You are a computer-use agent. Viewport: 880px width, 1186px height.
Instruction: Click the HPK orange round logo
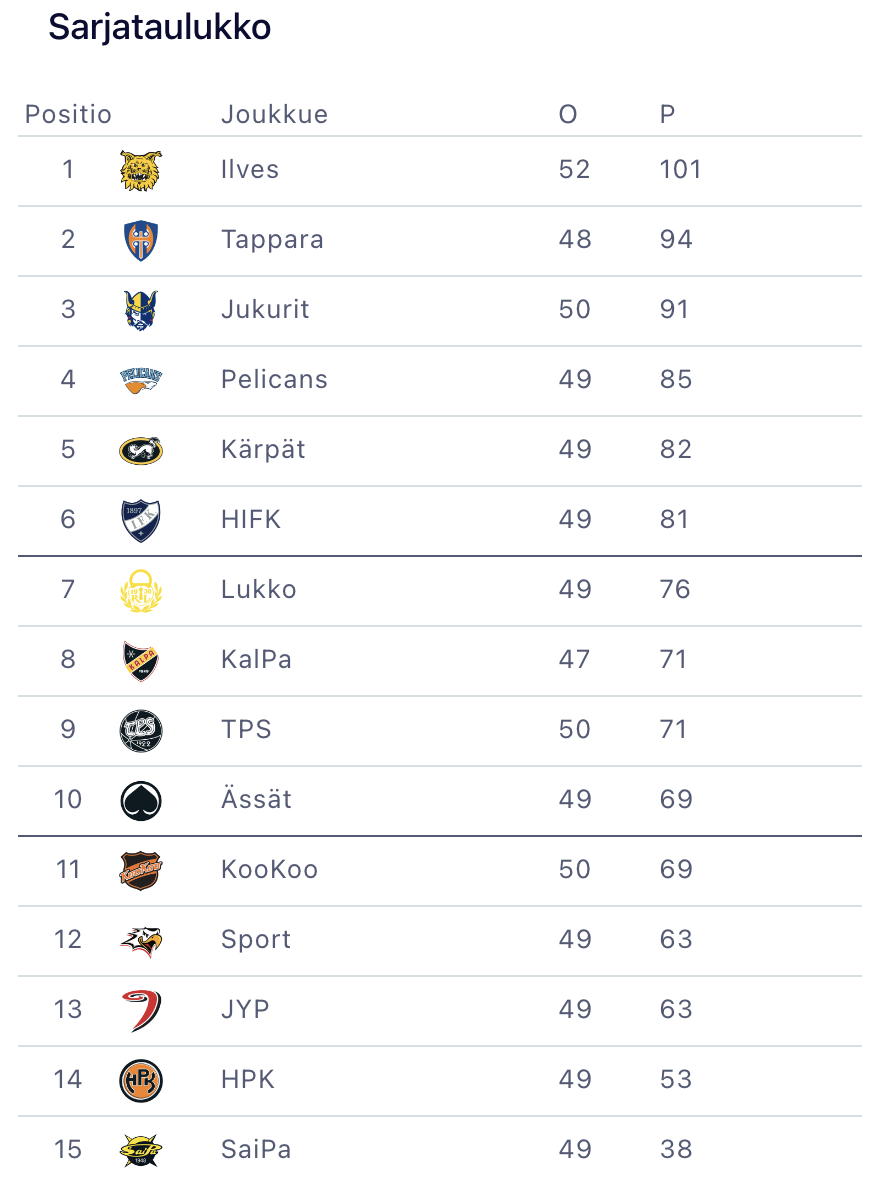pos(140,1080)
